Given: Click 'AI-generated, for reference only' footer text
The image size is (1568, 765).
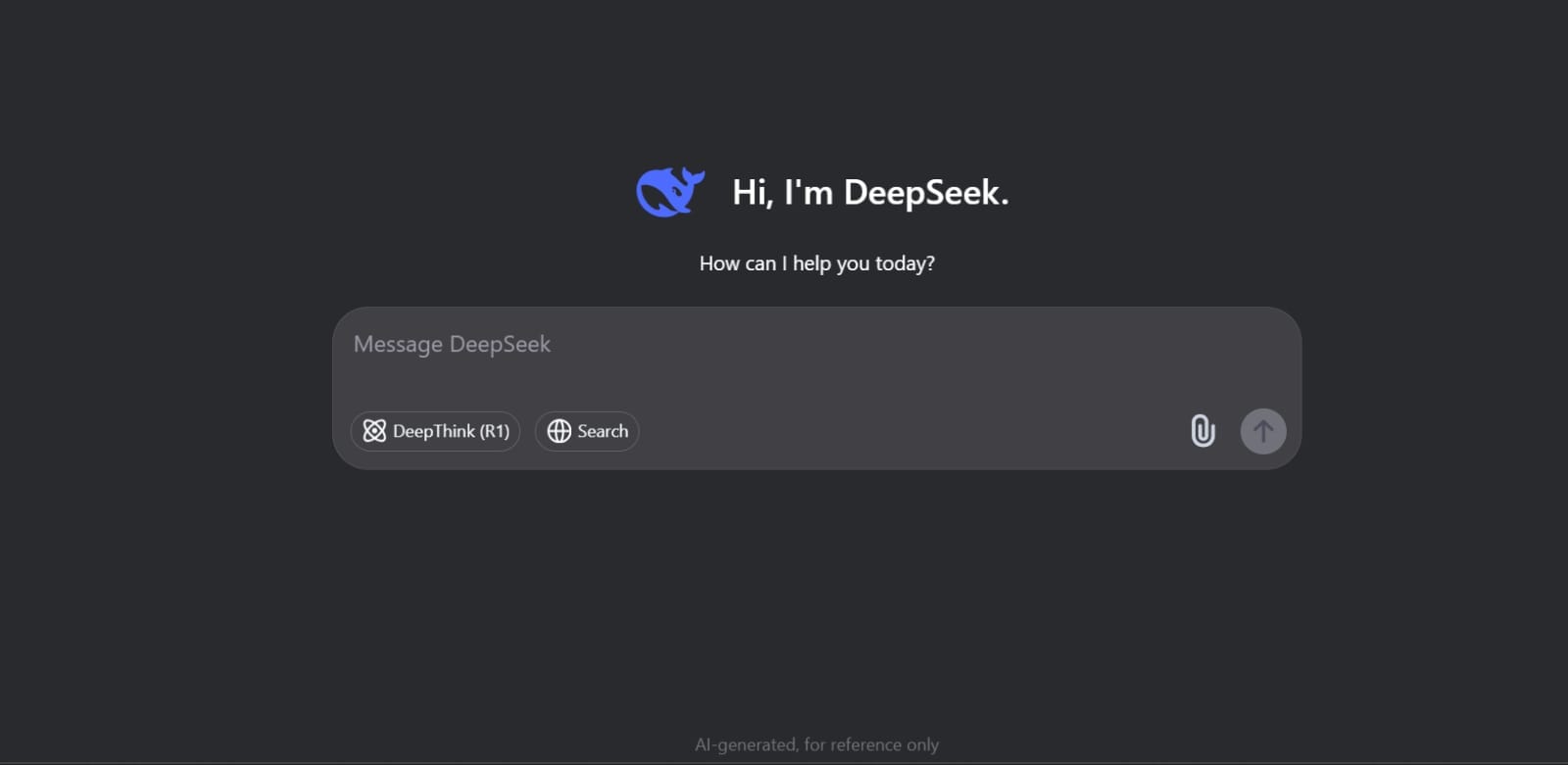Looking at the screenshot, I should pyautogui.click(x=816, y=744).
